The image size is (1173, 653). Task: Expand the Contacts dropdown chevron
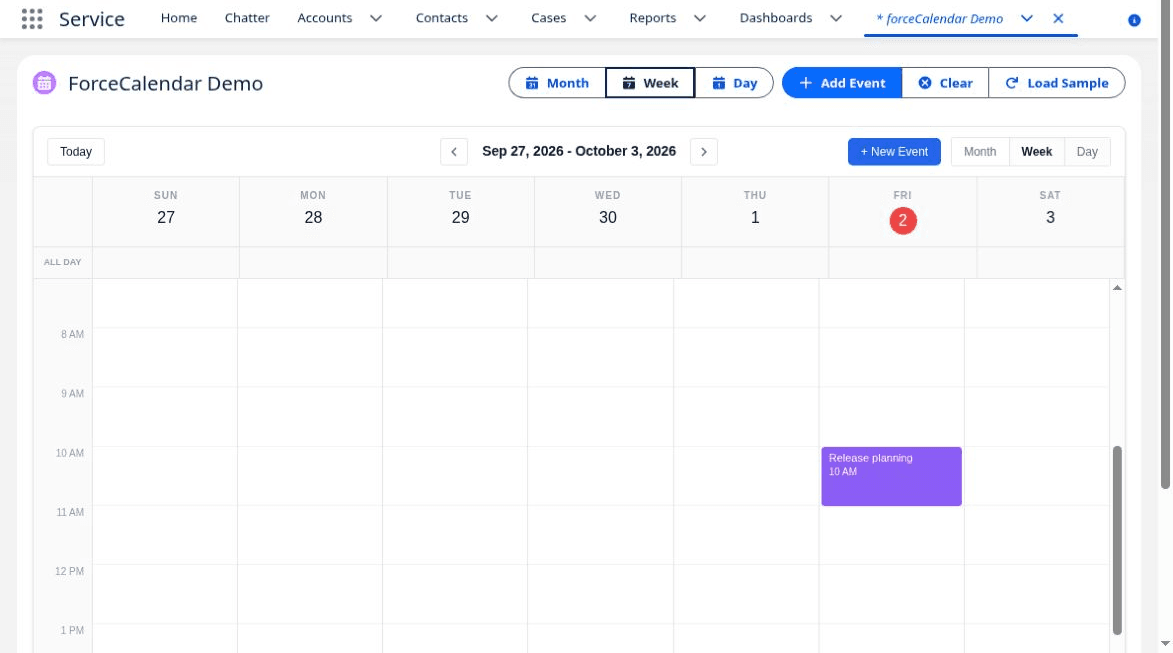(491, 19)
